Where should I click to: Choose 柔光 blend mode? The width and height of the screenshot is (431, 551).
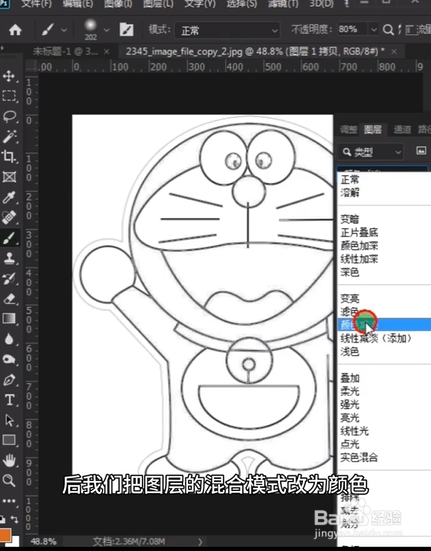[384, 391]
